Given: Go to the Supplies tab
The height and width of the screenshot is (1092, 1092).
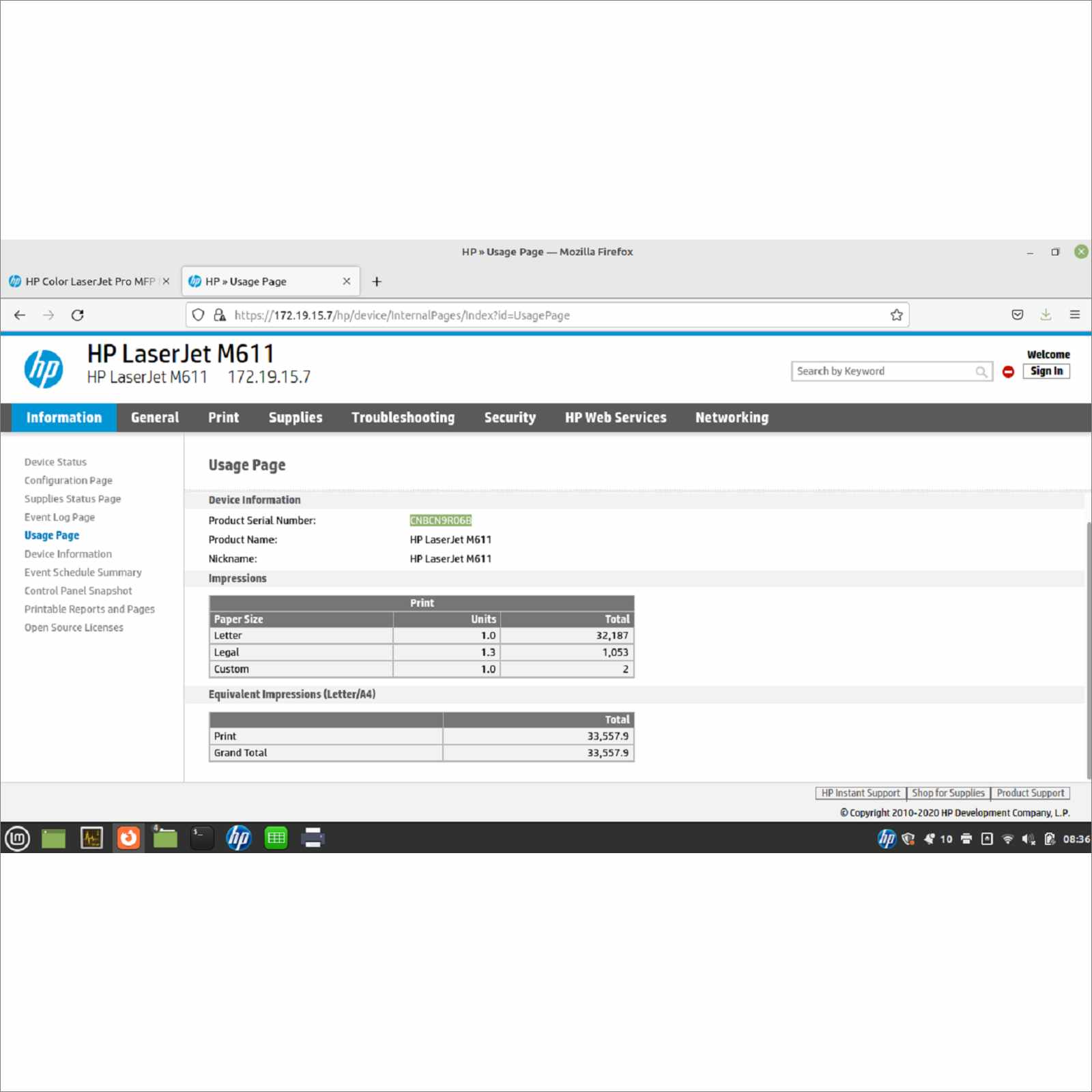Looking at the screenshot, I should [x=296, y=418].
